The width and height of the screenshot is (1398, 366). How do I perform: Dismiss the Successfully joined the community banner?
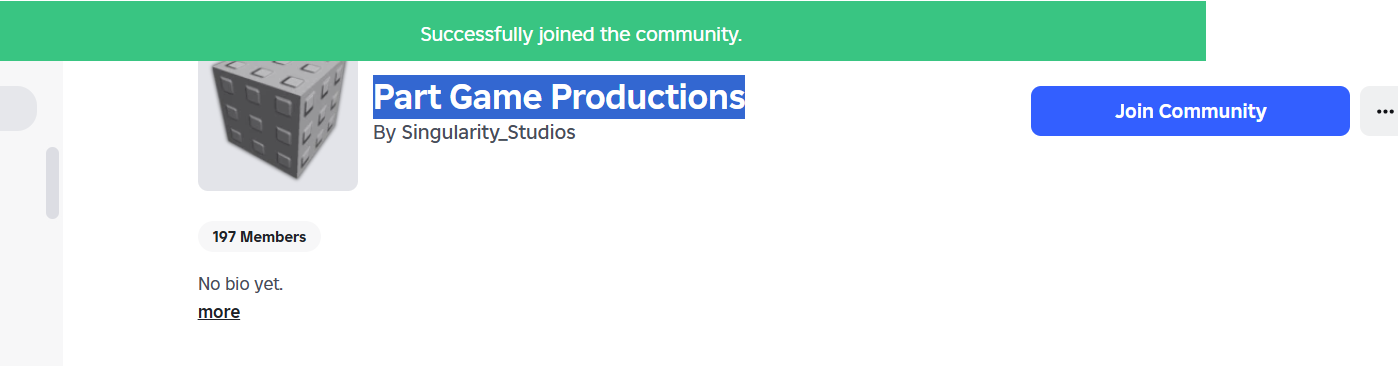coord(602,30)
